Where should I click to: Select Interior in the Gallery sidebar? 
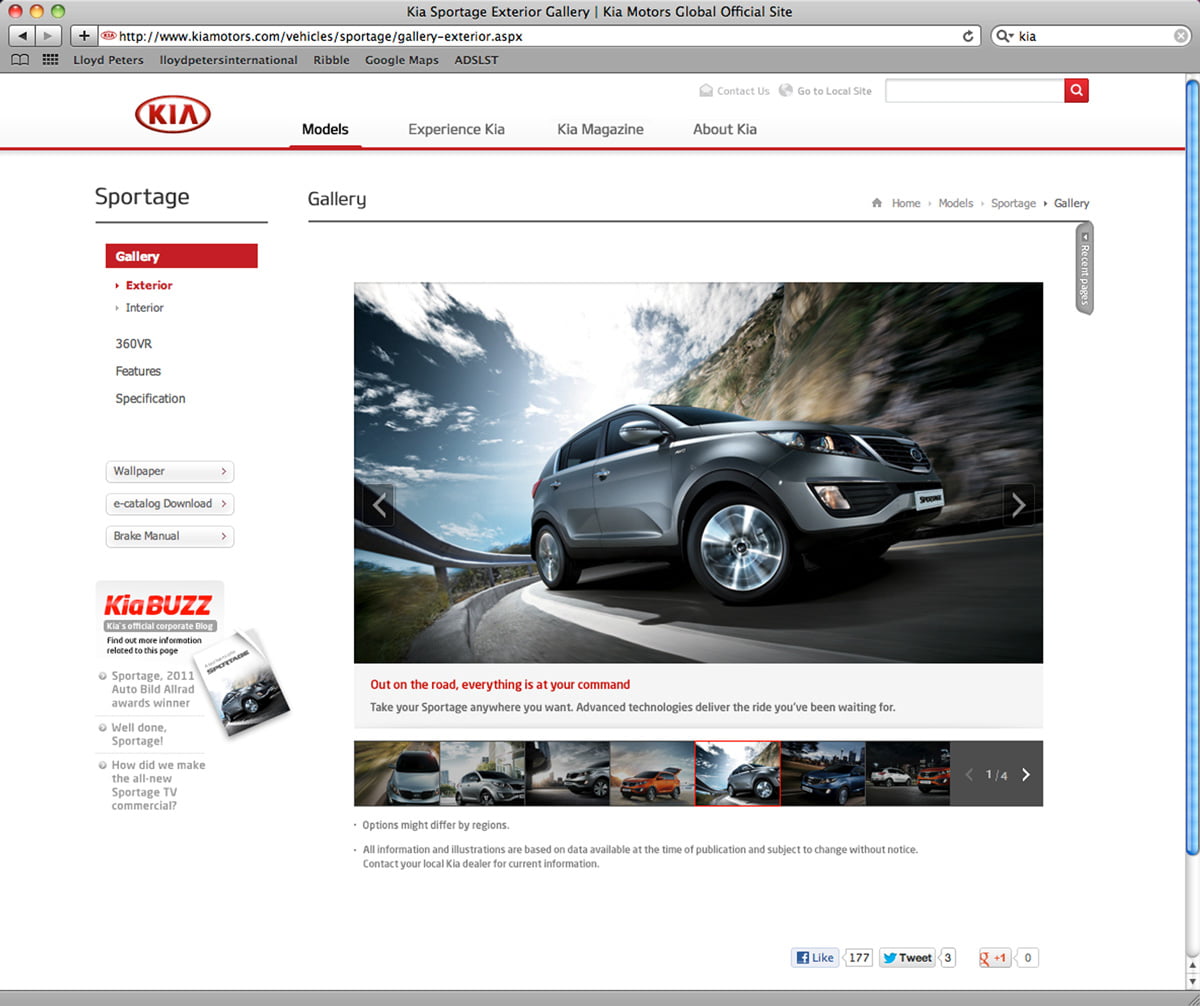(x=144, y=308)
